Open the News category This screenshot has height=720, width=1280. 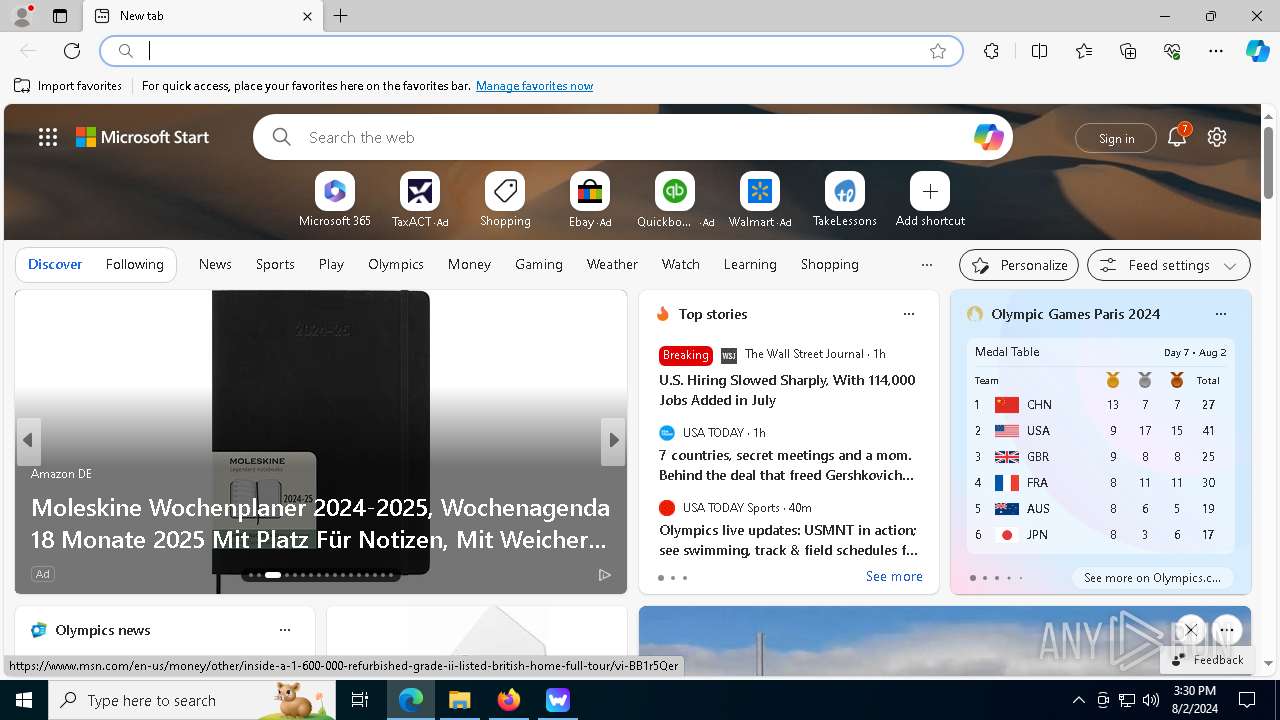coord(215,264)
